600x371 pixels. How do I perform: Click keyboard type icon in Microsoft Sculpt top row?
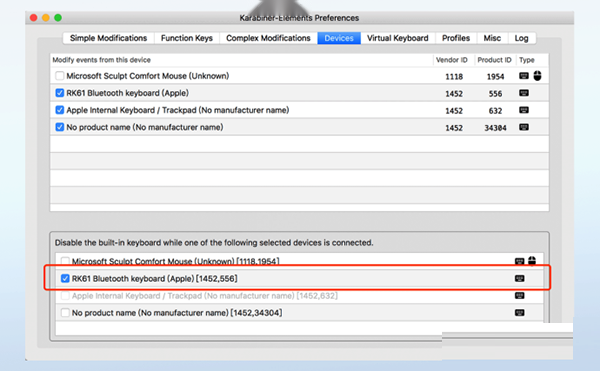pos(524,76)
